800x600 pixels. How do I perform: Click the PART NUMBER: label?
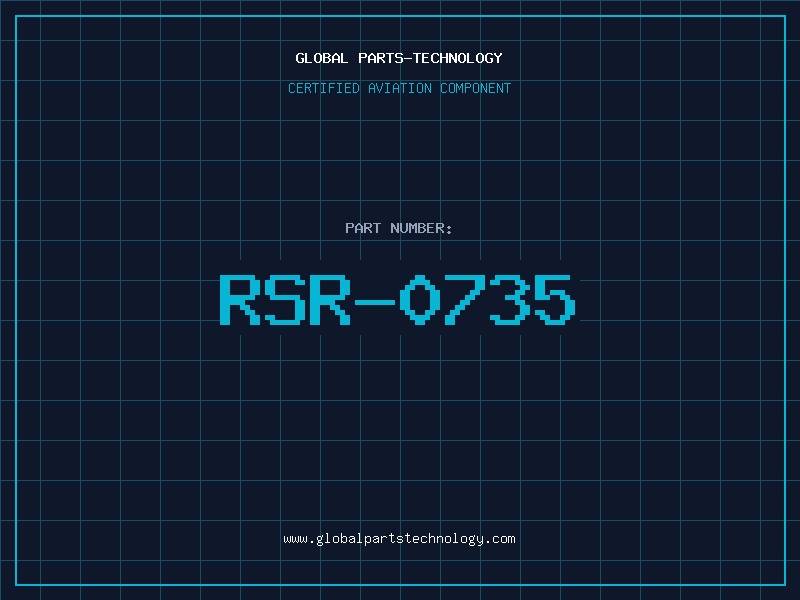(x=398, y=228)
